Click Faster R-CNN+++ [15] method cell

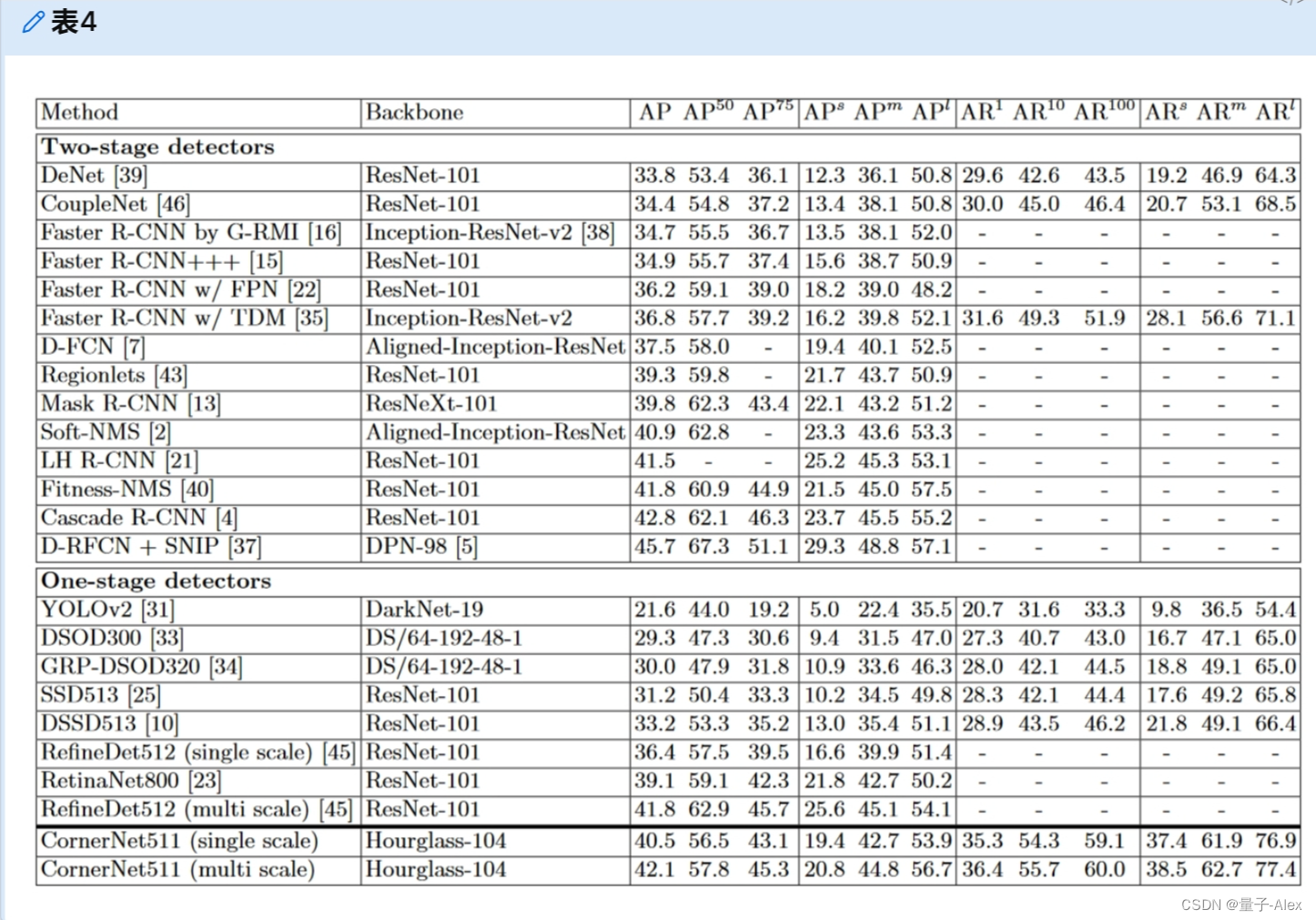[x=162, y=262]
